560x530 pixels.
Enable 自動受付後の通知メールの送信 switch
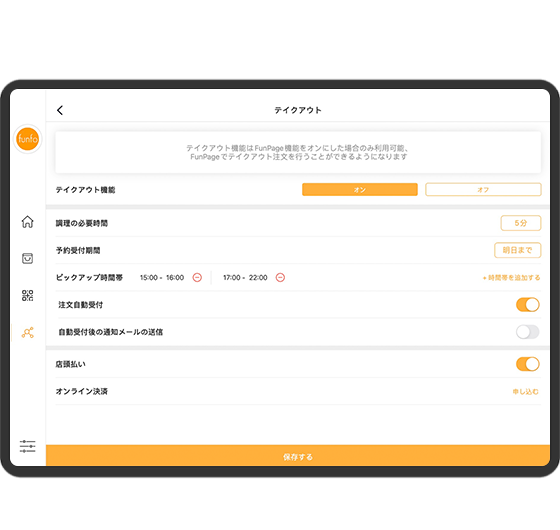pyautogui.click(x=528, y=332)
